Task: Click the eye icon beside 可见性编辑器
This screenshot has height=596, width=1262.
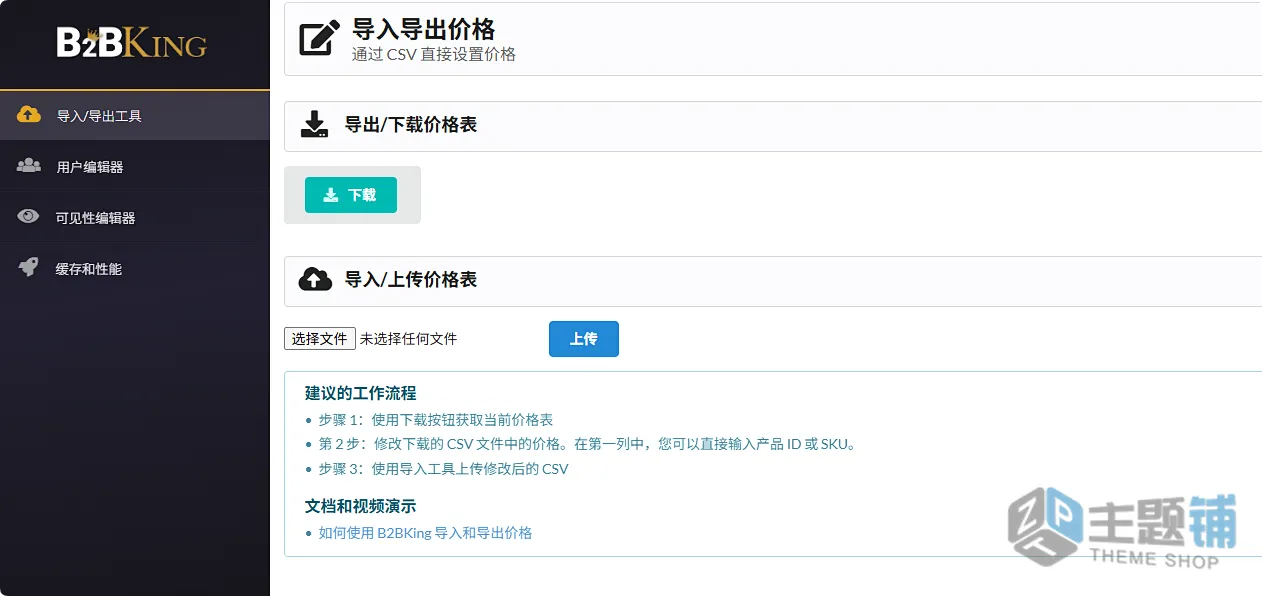Action: click(29, 217)
